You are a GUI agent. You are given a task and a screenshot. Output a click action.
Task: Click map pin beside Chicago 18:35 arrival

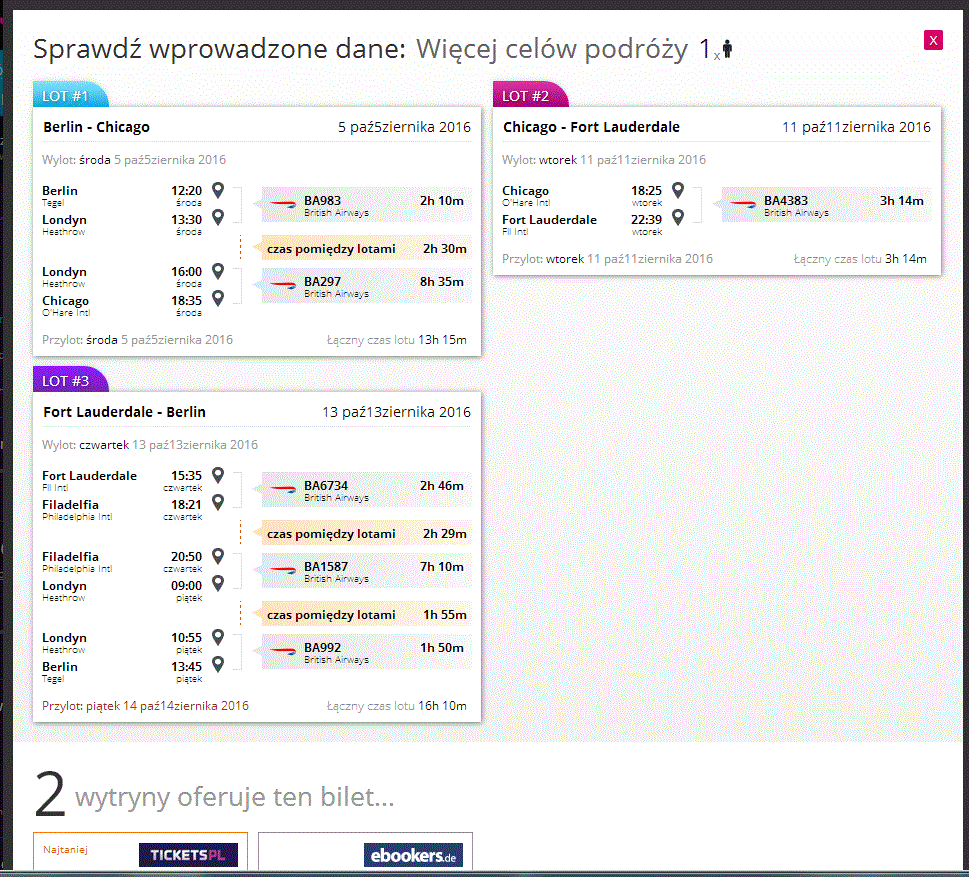[x=218, y=298]
